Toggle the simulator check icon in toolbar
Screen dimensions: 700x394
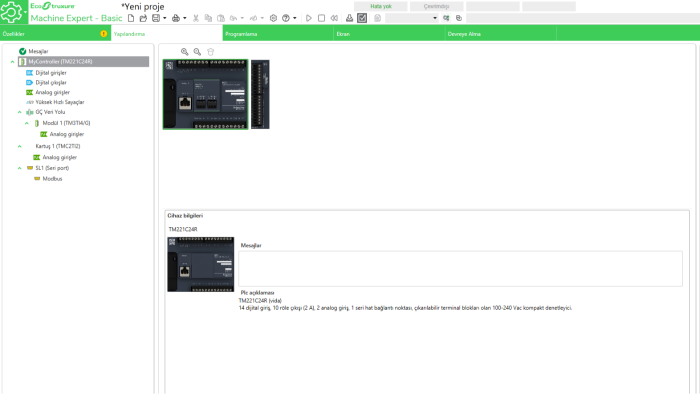click(x=362, y=18)
